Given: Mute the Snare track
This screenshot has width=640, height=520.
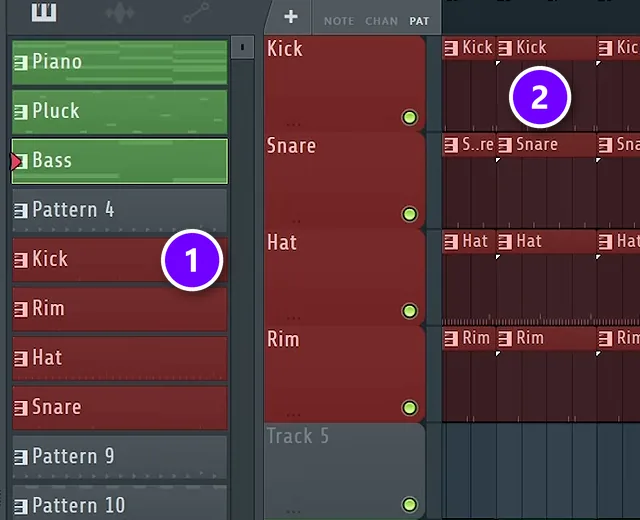Looking at the screenshot, I should tap(409, 214).
